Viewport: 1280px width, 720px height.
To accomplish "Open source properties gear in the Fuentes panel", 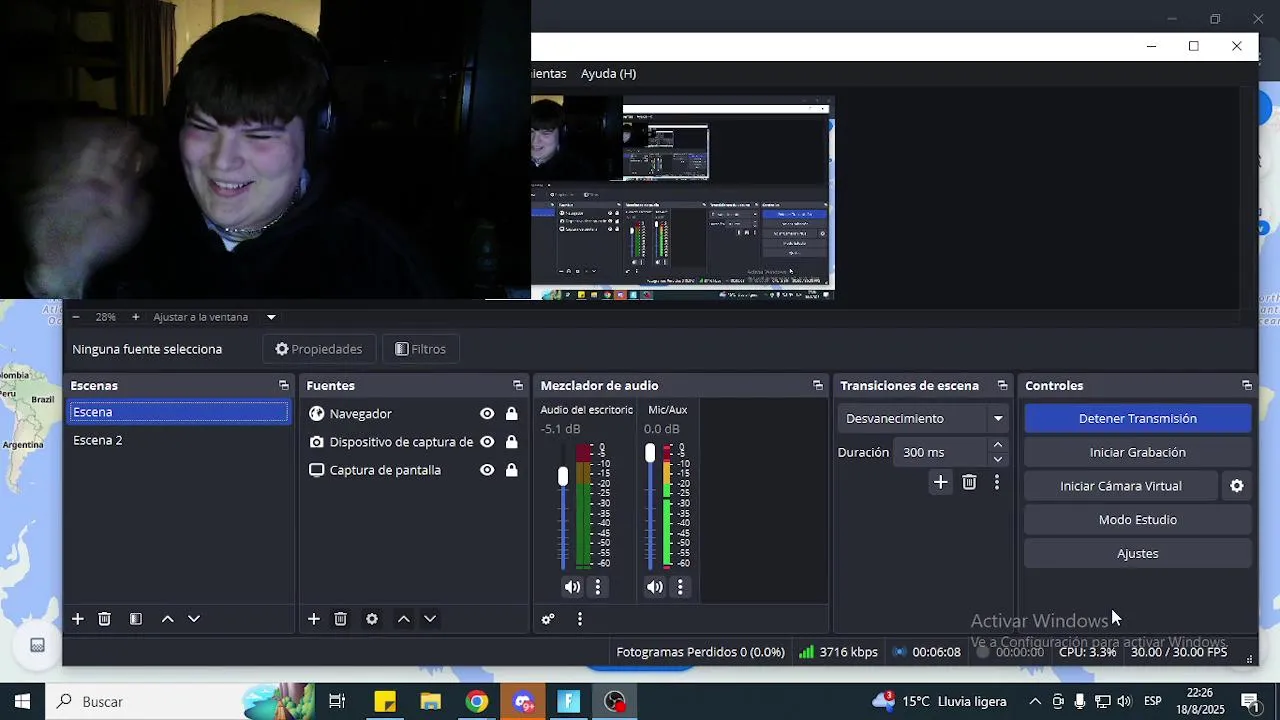I will tap(372, 619).
